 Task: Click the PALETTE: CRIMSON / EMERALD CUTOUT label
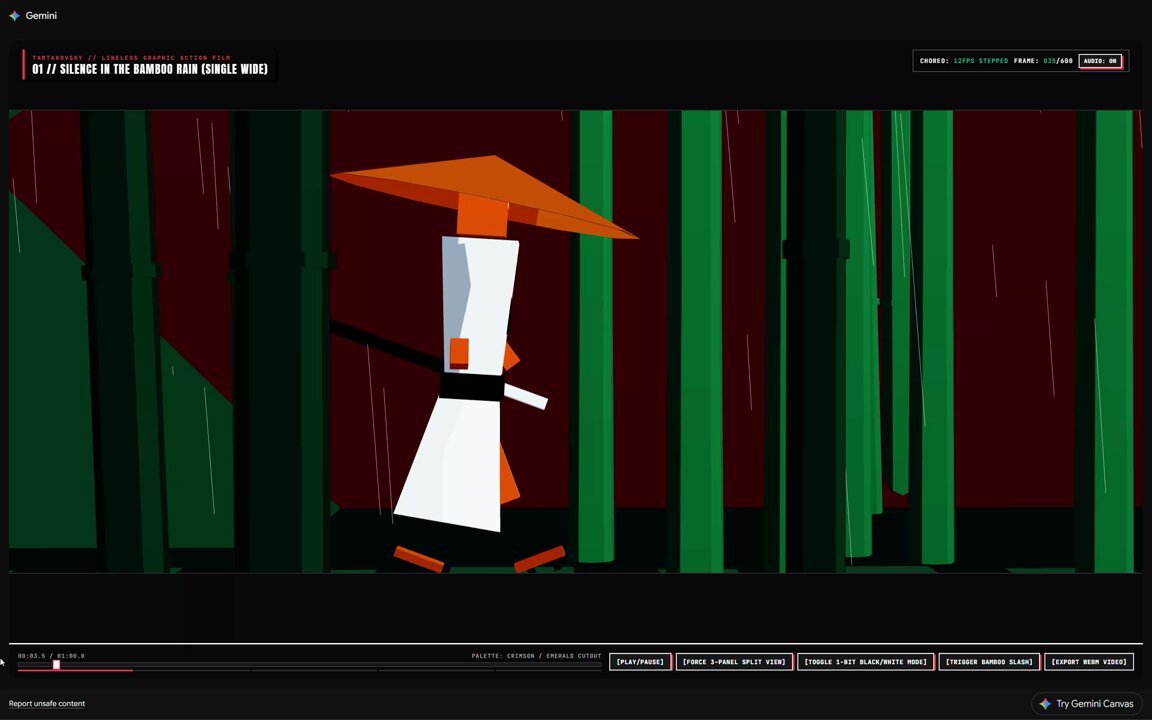[x=536, y=656]
